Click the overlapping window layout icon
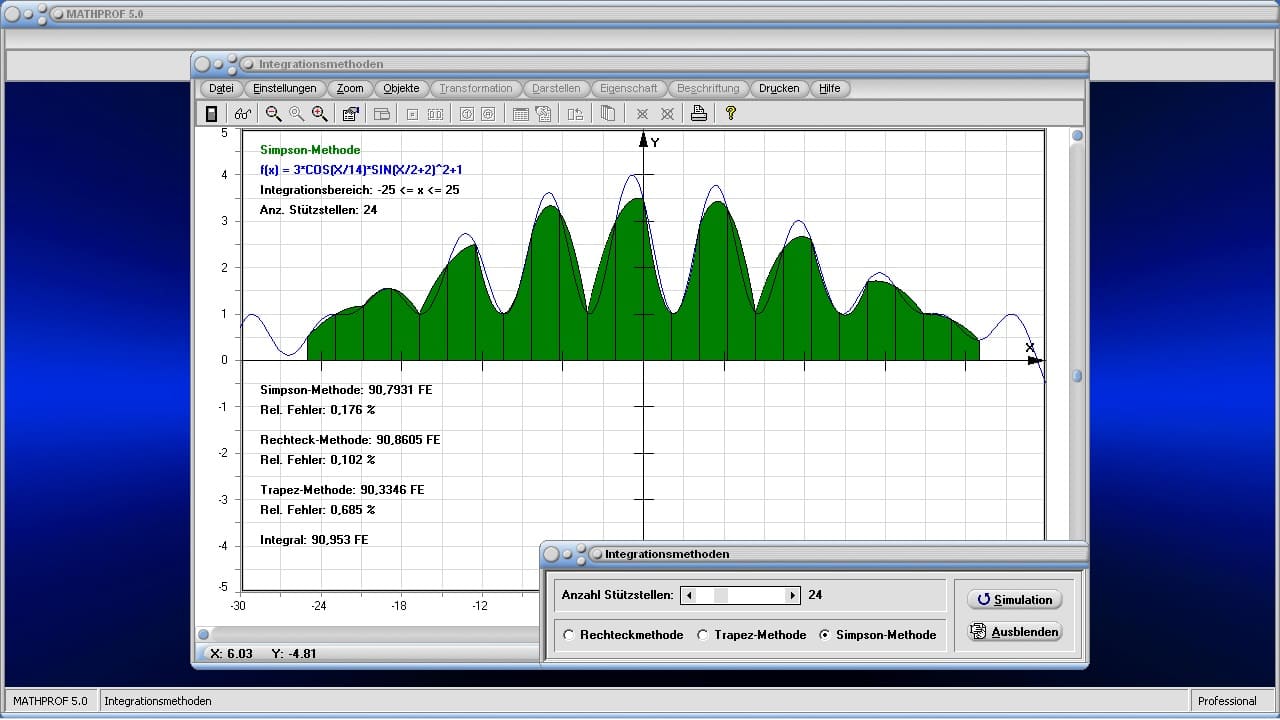1280x720 pixels. click(x=381, y=114)
